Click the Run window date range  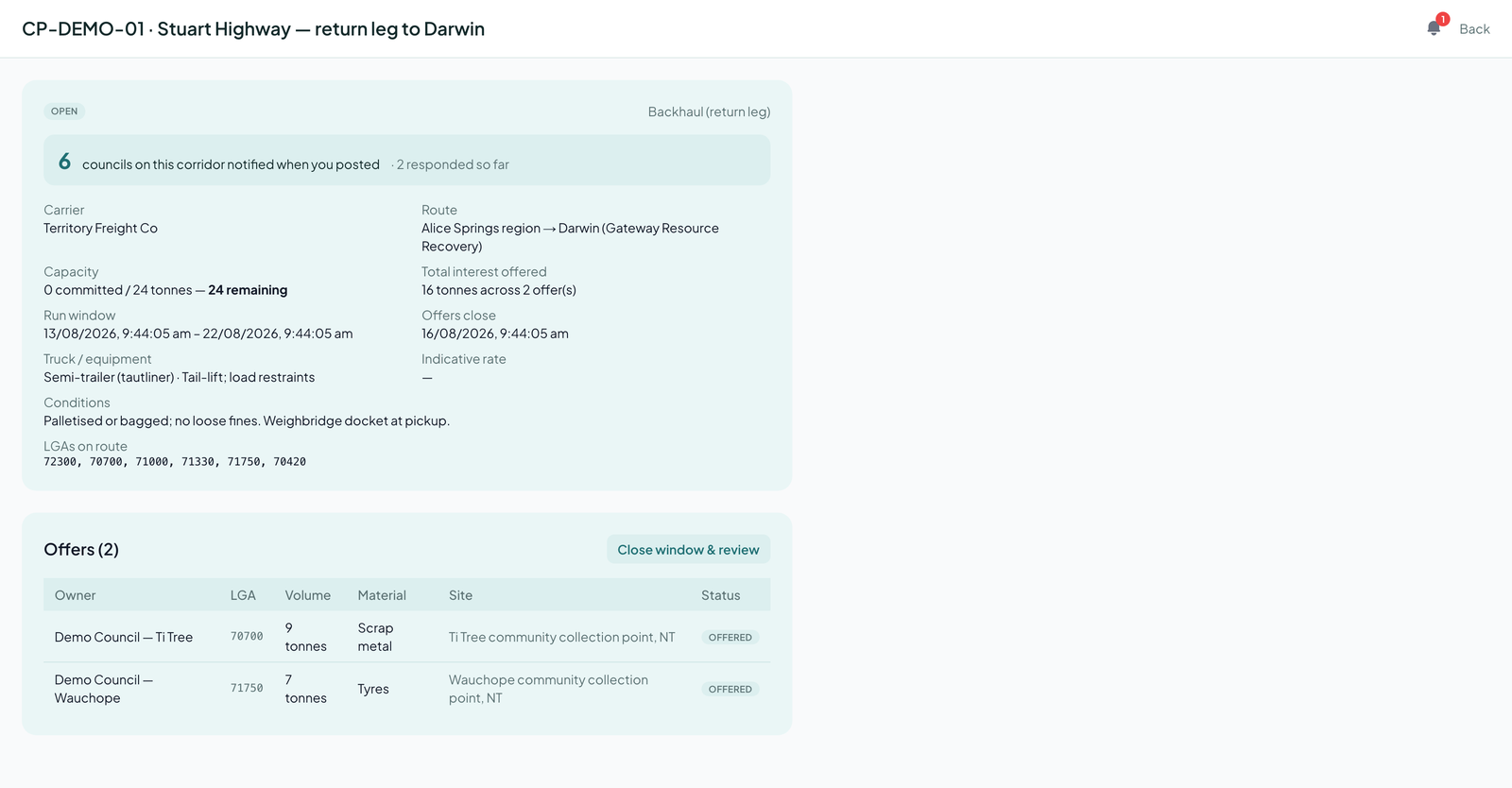(x=198, y=334)
